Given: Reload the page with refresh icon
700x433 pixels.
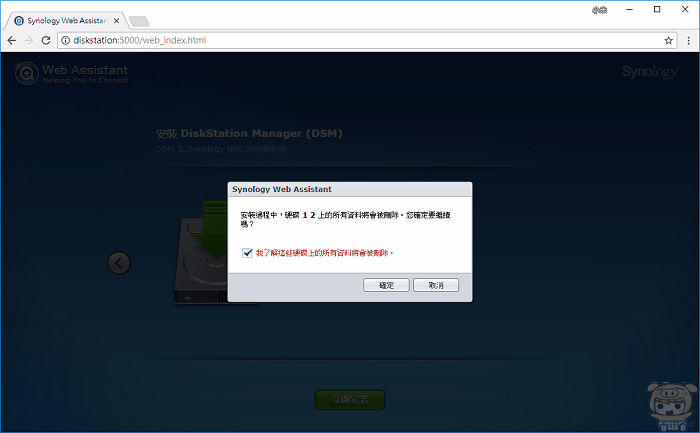Looking at the screenshot, I should click(46, 40).
